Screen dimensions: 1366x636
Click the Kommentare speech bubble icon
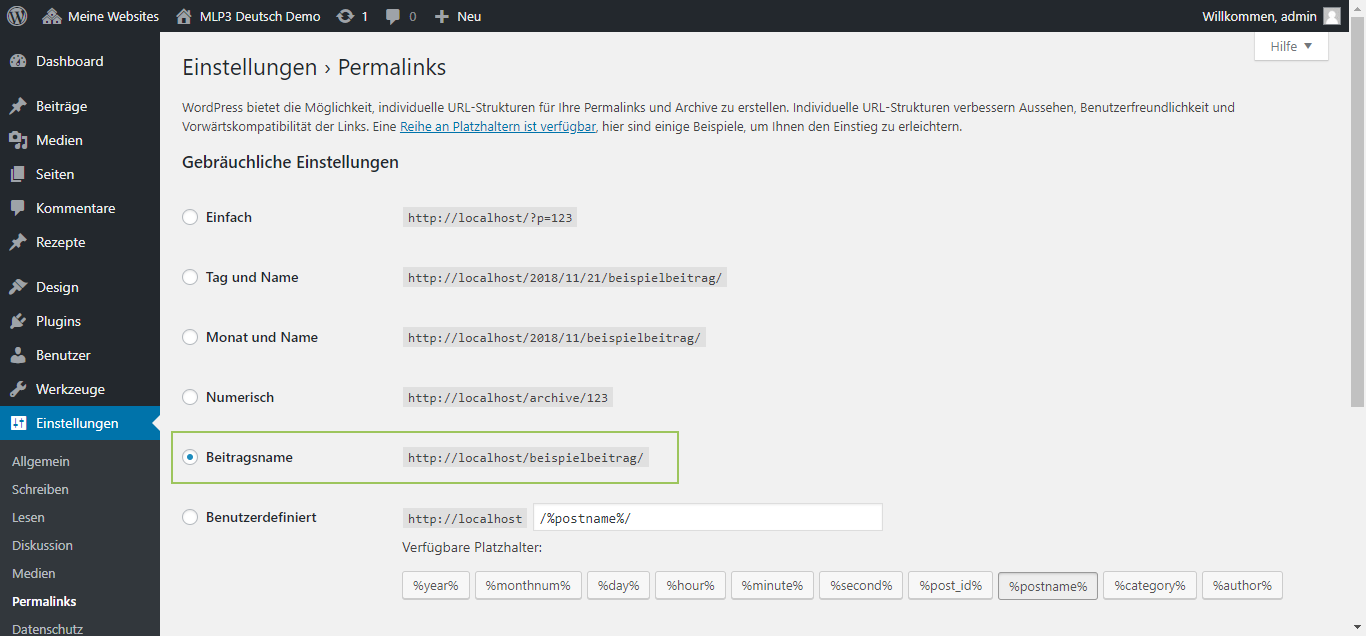click(x=18, y=208)
